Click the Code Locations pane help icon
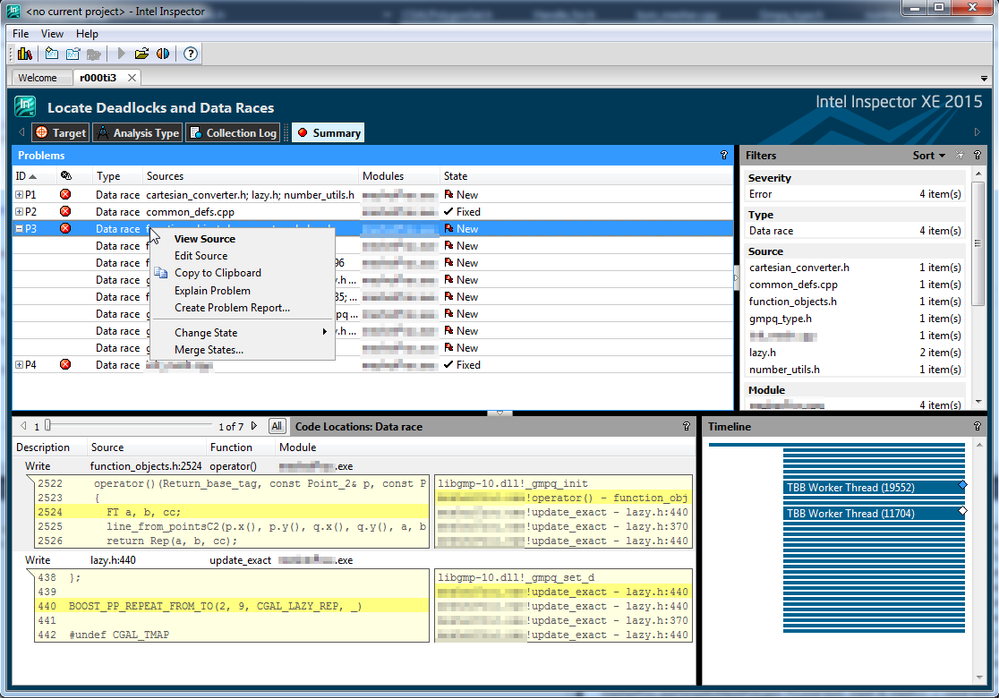The width and height of the screenshot is (999, 698). tap(686, 426)
